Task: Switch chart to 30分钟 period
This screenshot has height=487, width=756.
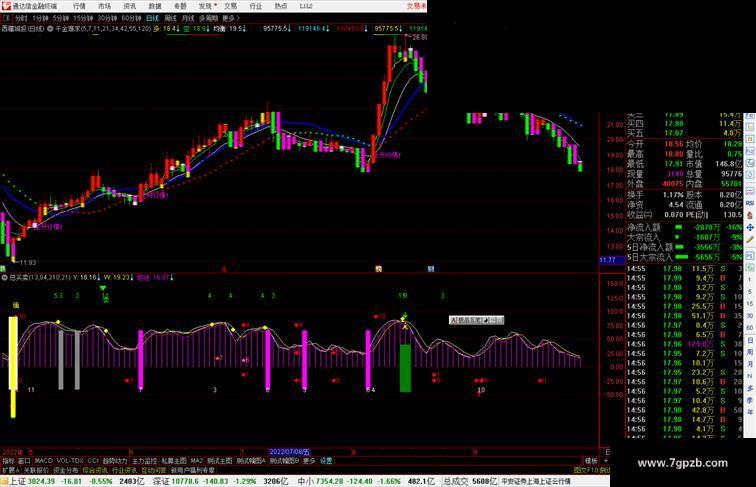Action: (x=107, y=18)
